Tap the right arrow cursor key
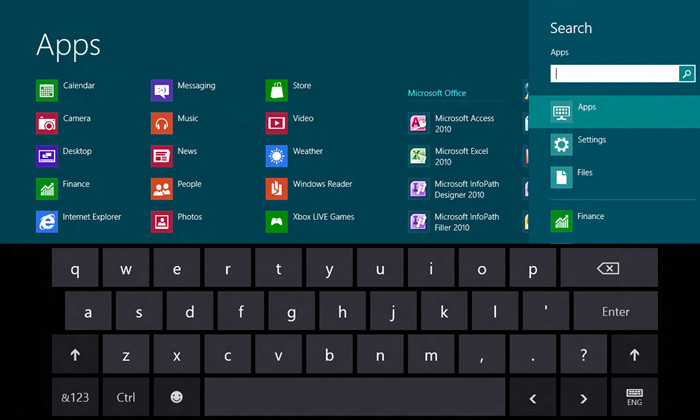The width and height of the screenshot is (700, 420). coord(583,397)
